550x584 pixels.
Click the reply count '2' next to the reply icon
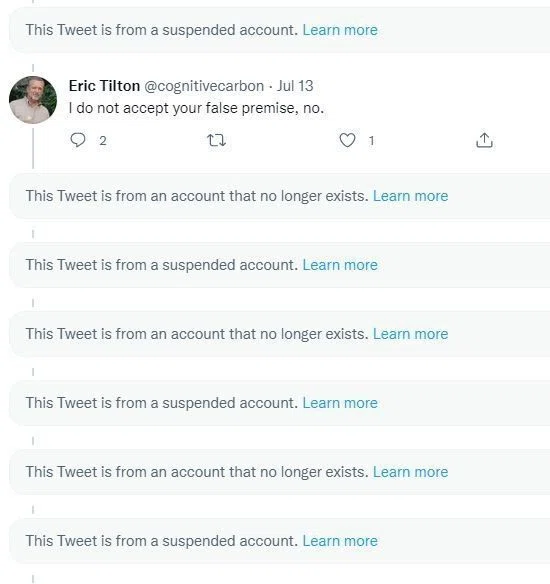tap(103, 141)
